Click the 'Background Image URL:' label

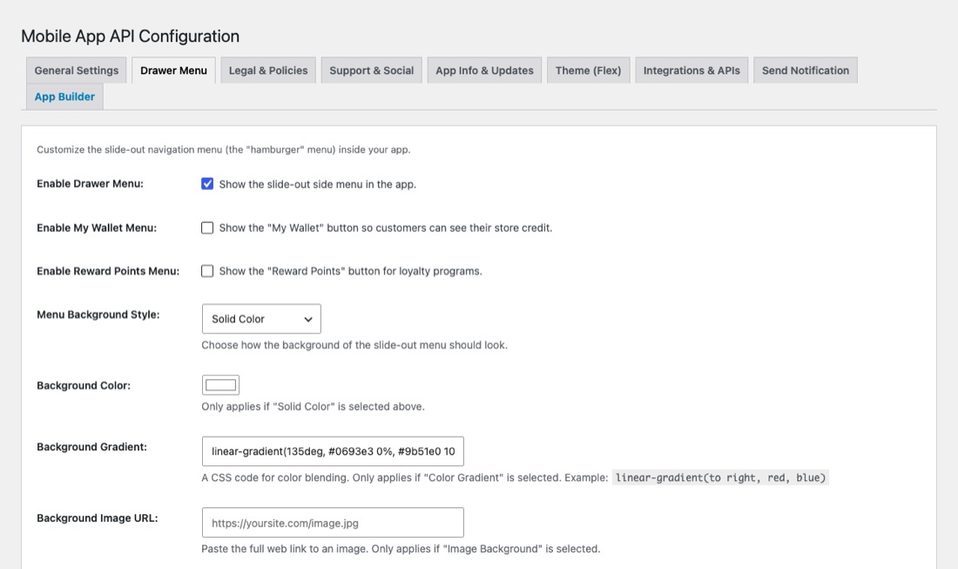[97, 518]
